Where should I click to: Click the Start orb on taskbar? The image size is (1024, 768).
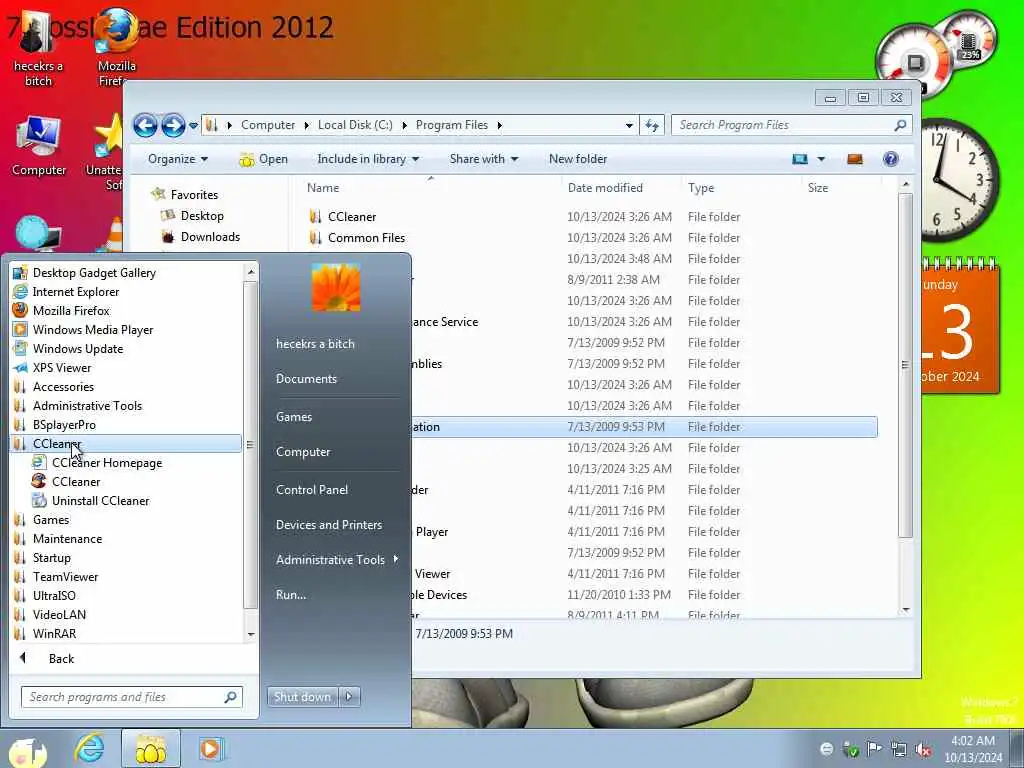(27, 750)
